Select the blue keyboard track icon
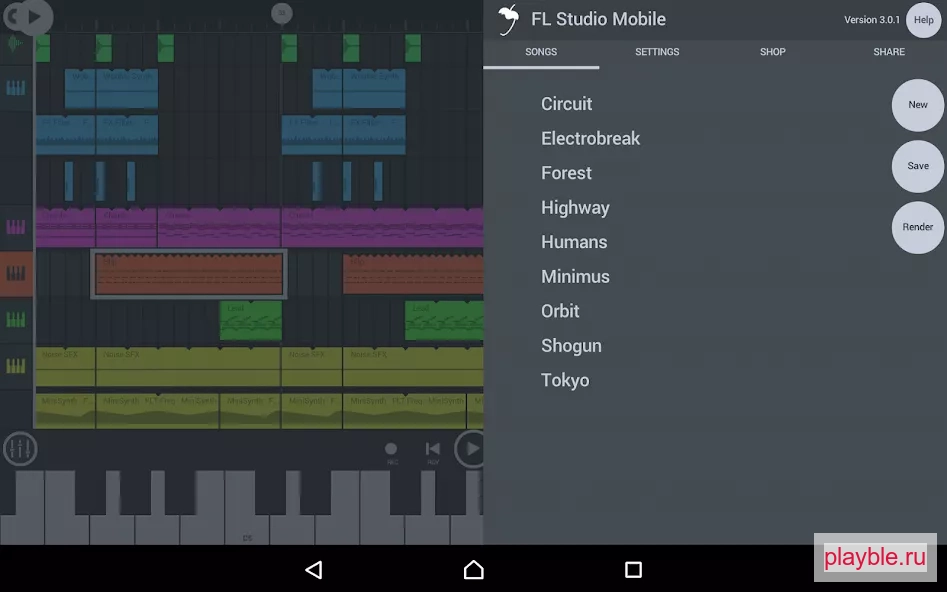Screen dimensions: 947x592 tap(16, 88)
